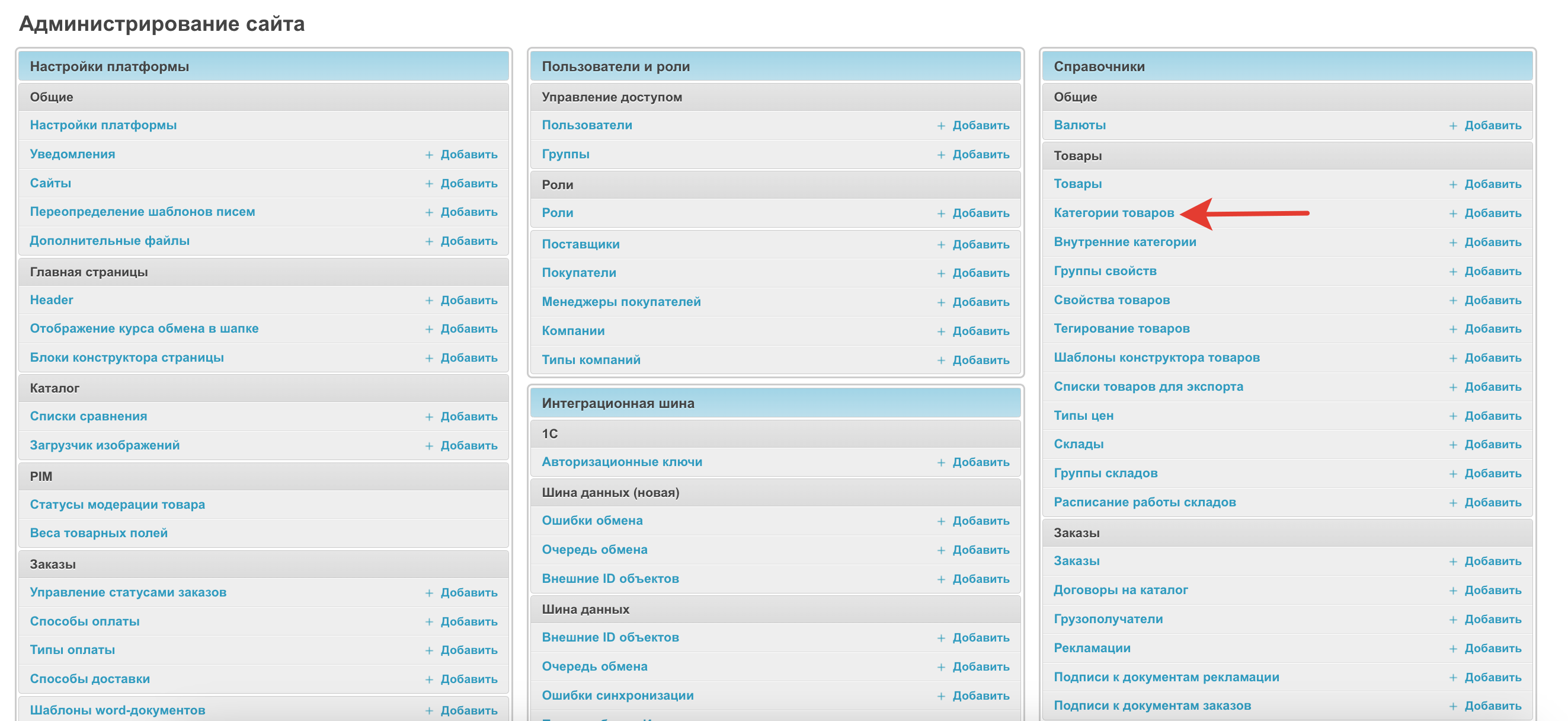
Task: Click plus icon in Категории товаров row
Action: [1453, 213]
